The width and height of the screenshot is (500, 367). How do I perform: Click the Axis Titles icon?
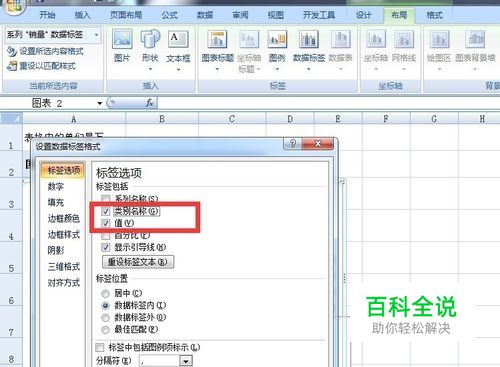coord(249,39)
